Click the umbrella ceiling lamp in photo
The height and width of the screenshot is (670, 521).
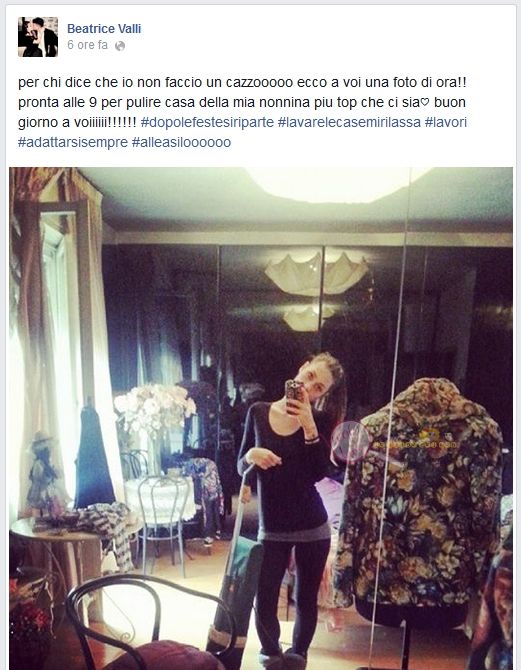(x=316, y=273)
